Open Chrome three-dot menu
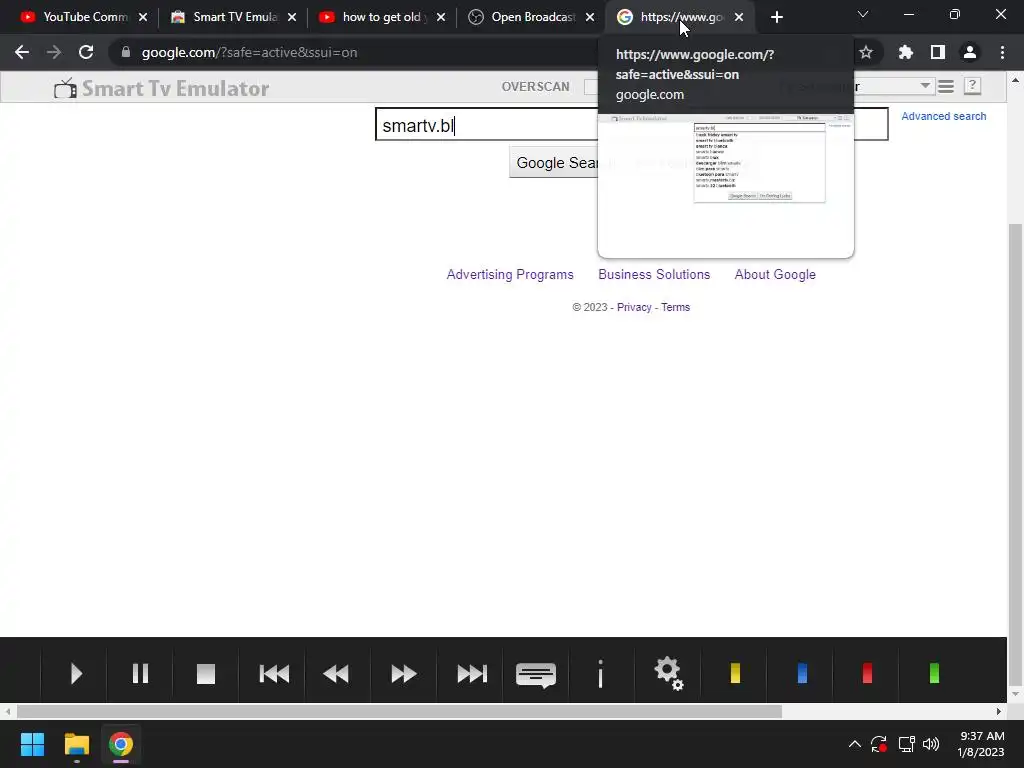This screenshot has width=1024, height=768. (1002, 52)
